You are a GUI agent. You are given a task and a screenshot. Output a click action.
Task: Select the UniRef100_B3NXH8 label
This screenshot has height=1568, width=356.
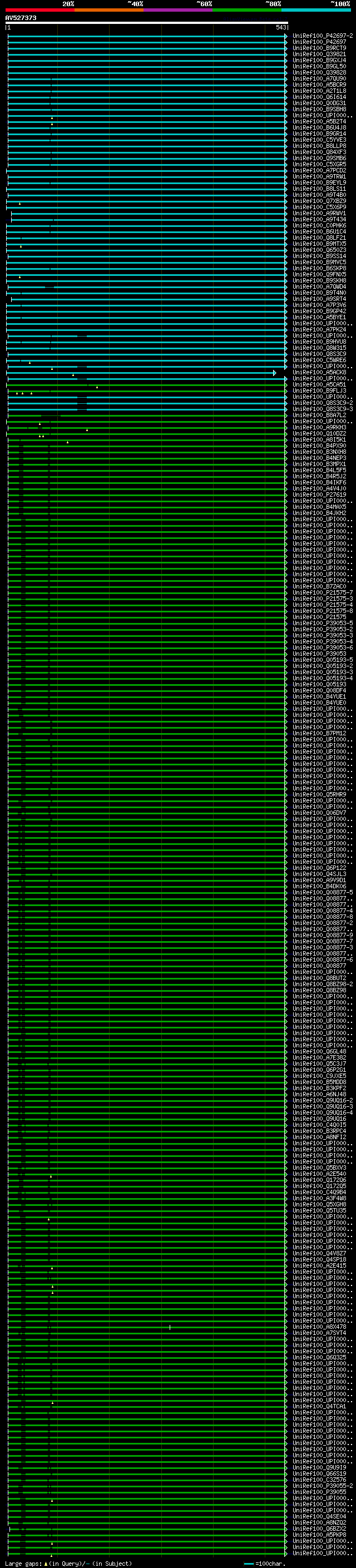[319, 452]
